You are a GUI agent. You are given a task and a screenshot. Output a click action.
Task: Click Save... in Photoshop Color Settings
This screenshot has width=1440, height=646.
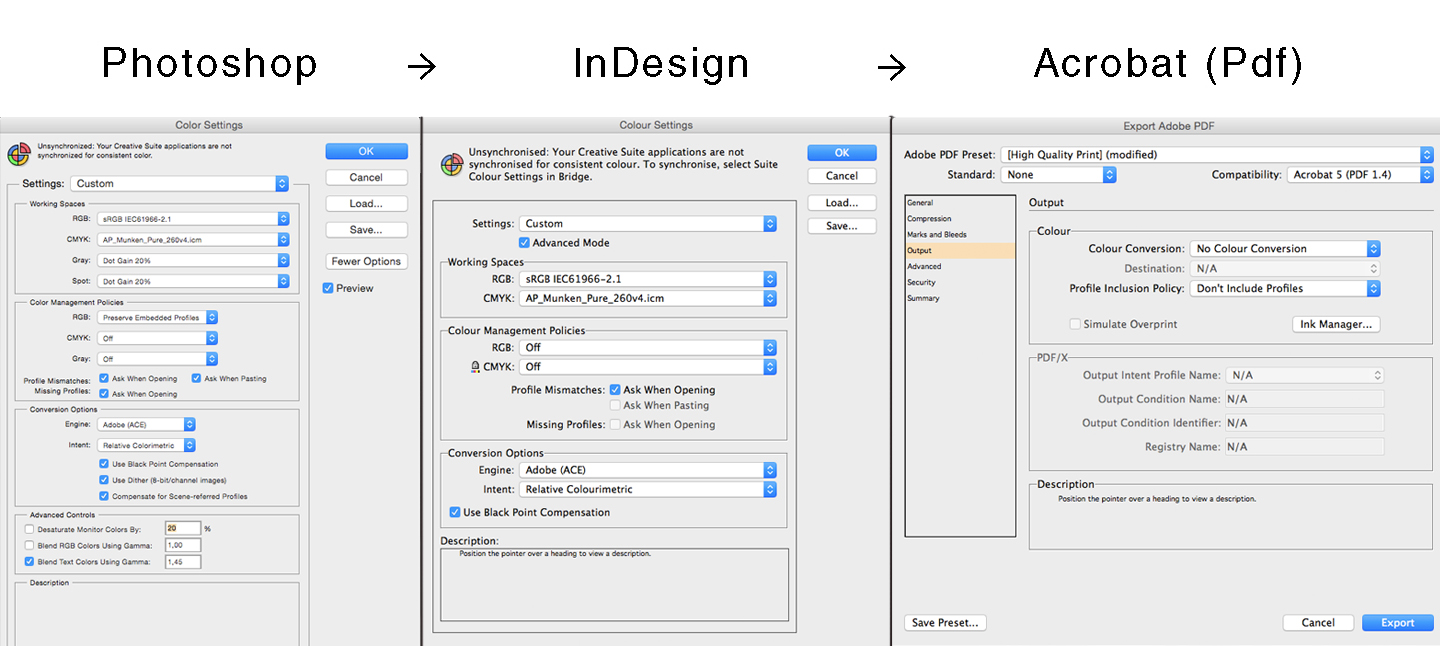[x=366, y=229]
